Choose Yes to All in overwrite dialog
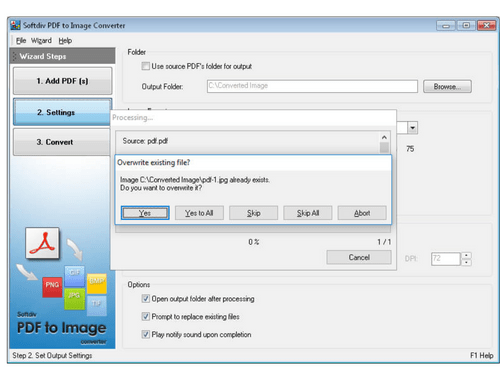Viewport: 500px width, 375px height. click(199, 213)
